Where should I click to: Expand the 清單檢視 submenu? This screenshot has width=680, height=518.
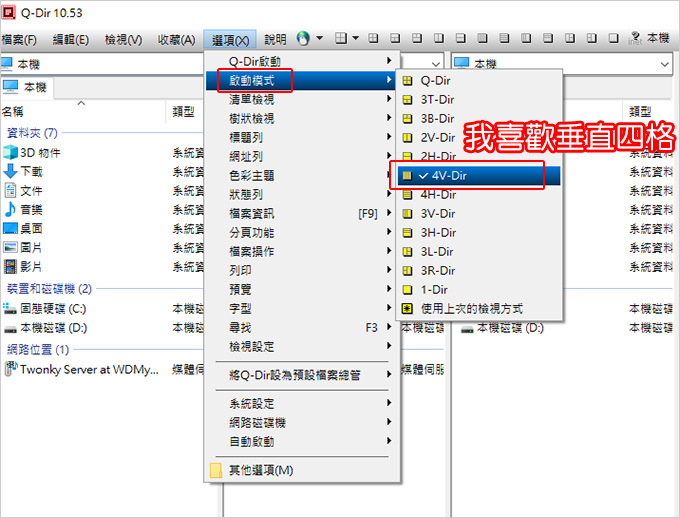click(302, 99)
